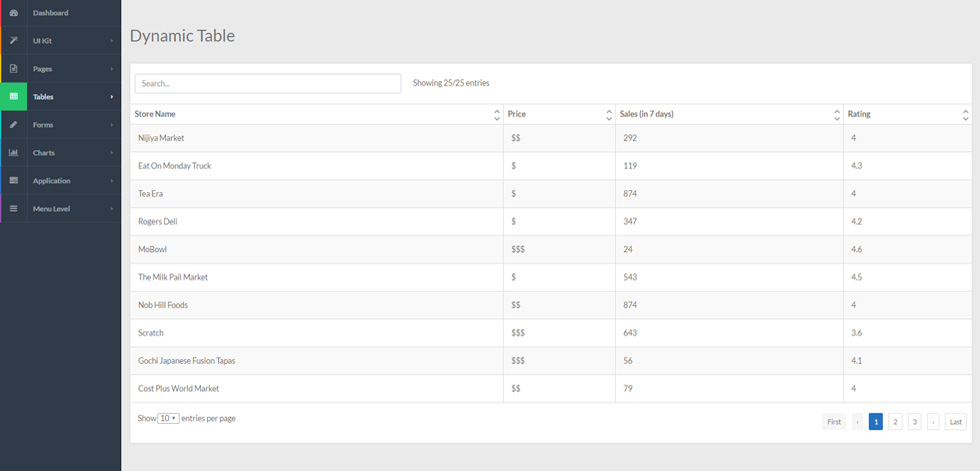Click the Pages document icon

click(14, 69)
